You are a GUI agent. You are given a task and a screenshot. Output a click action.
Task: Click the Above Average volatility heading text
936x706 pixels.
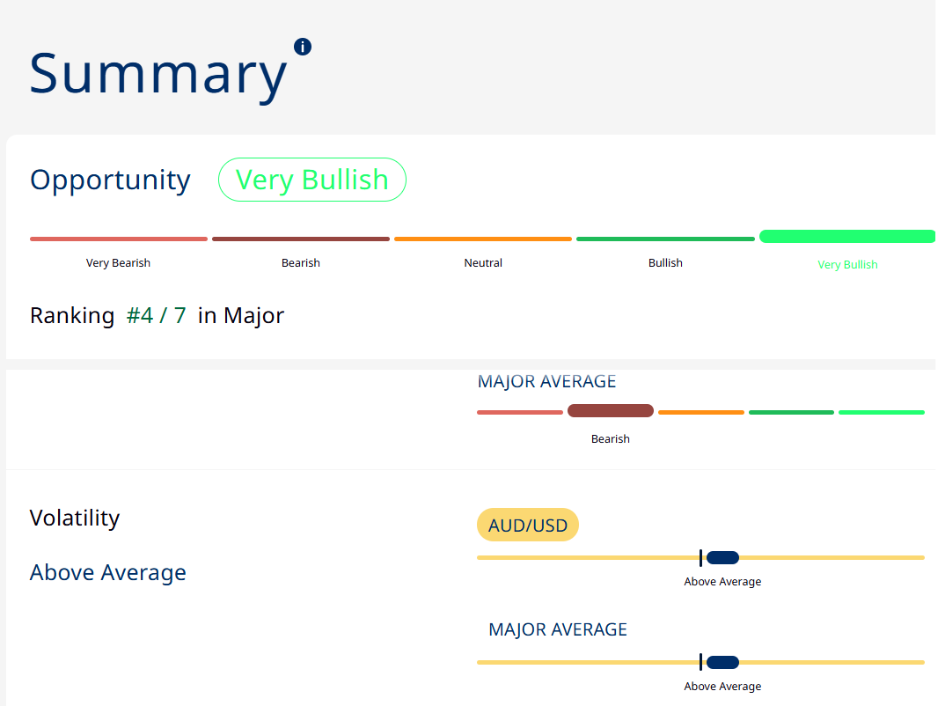(108, 572)
